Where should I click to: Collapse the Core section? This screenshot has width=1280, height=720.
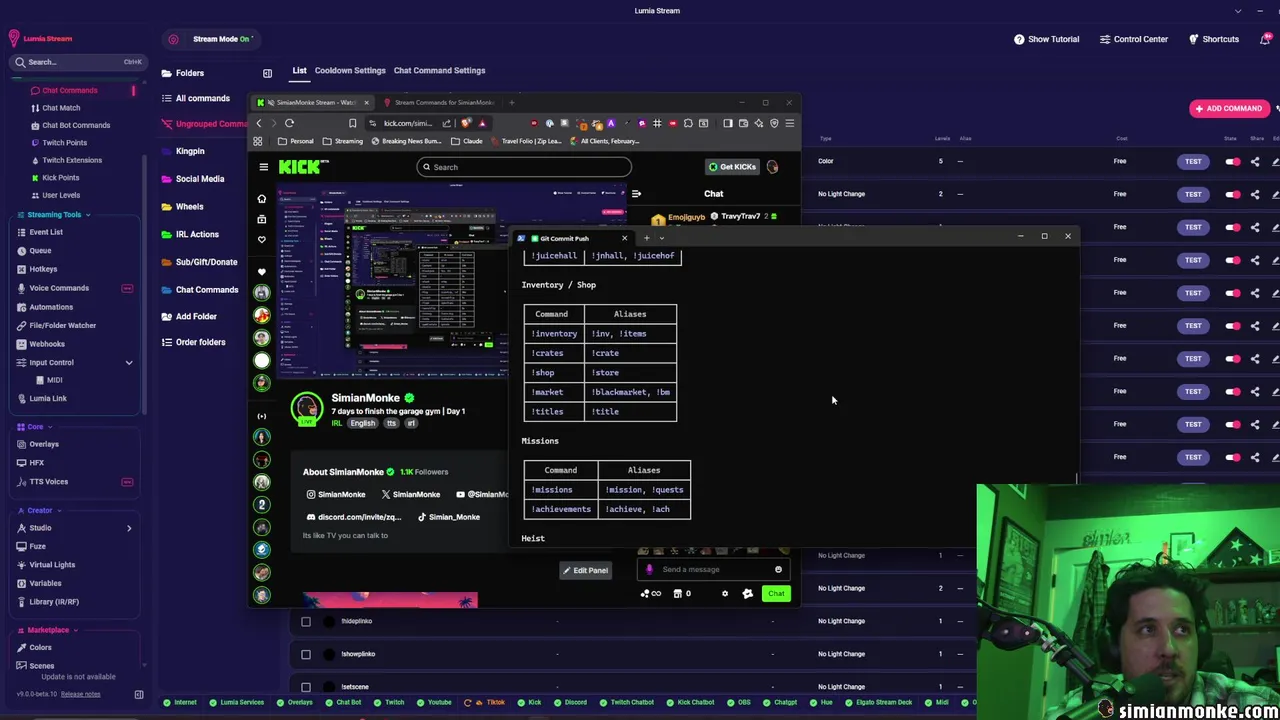coord(50,426)
